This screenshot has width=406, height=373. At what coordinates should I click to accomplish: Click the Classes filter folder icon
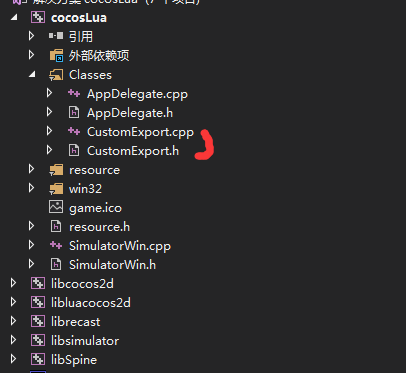(56, 75)
